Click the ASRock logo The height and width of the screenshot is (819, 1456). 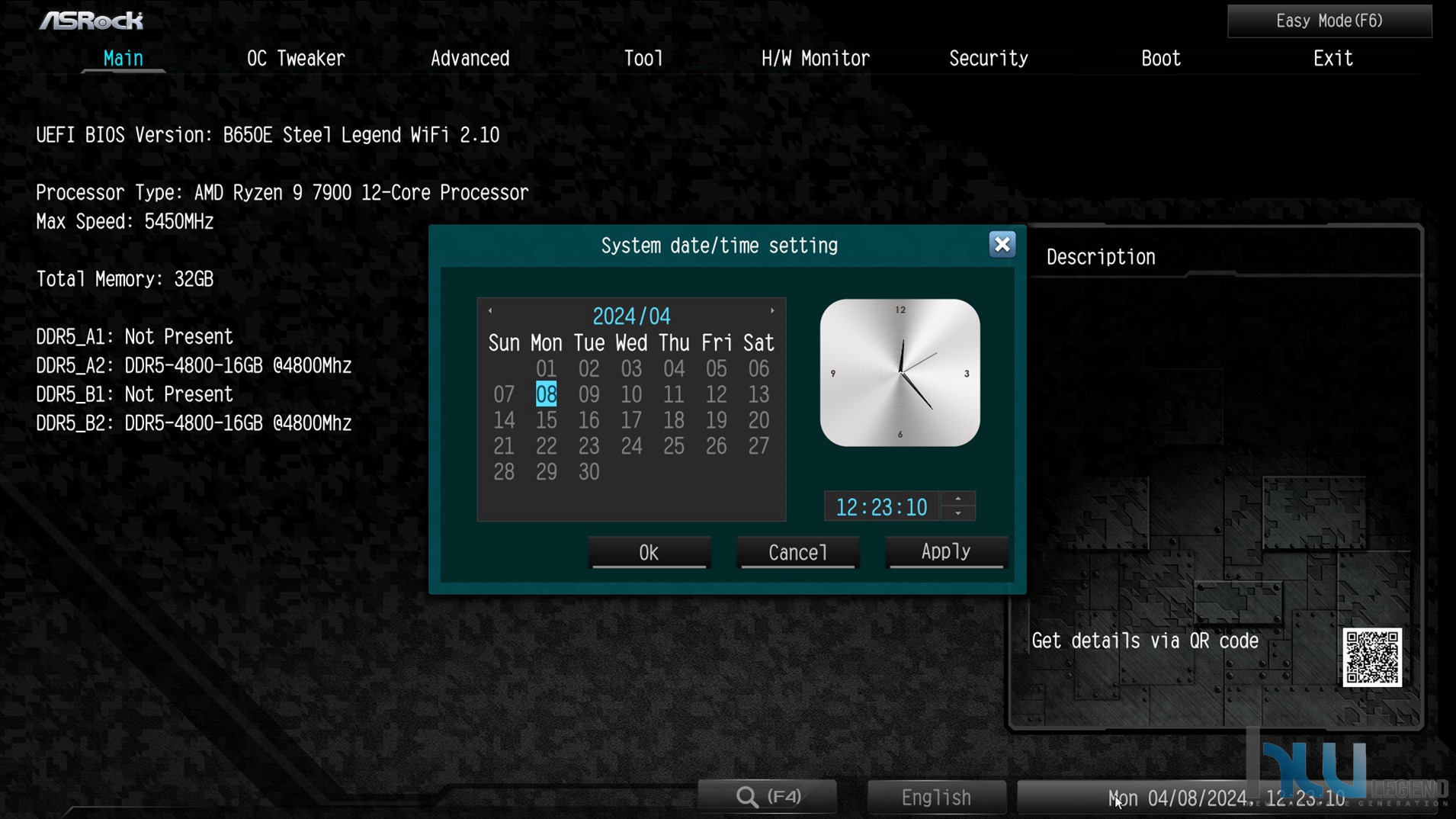click(x=91, y=21)
